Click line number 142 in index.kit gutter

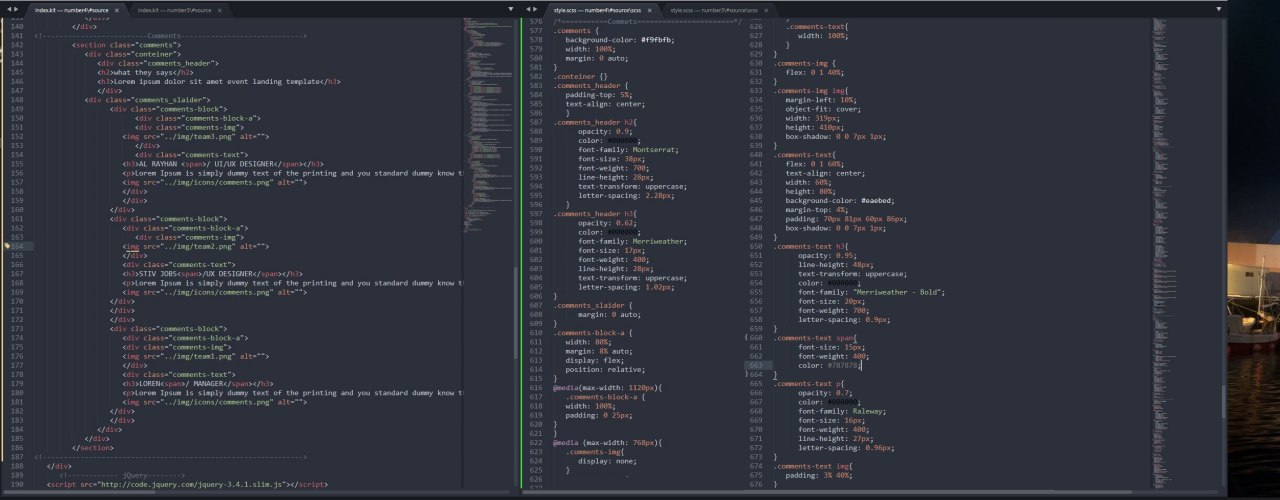[16, 45]
